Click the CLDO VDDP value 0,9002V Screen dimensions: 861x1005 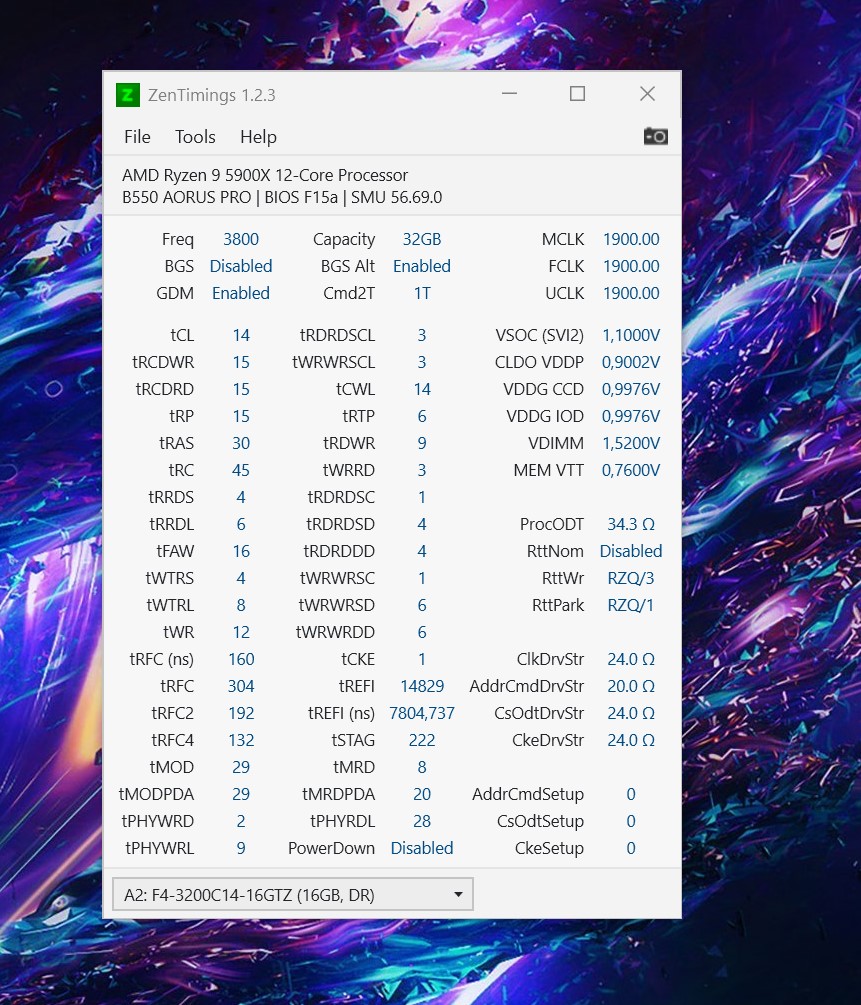click(x=631, y=362)
